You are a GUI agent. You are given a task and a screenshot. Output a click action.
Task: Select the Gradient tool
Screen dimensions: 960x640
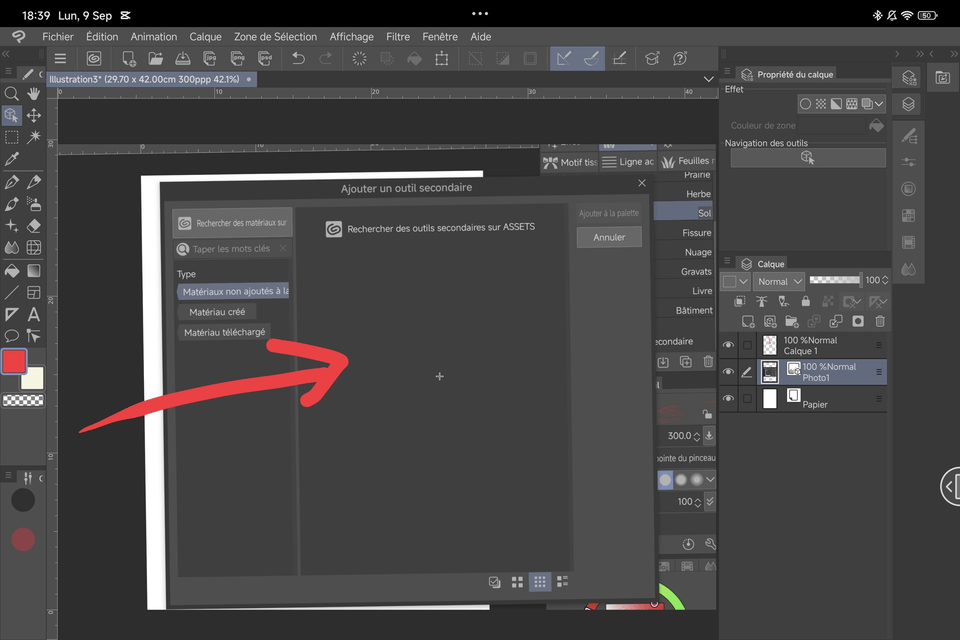(34, 271)
